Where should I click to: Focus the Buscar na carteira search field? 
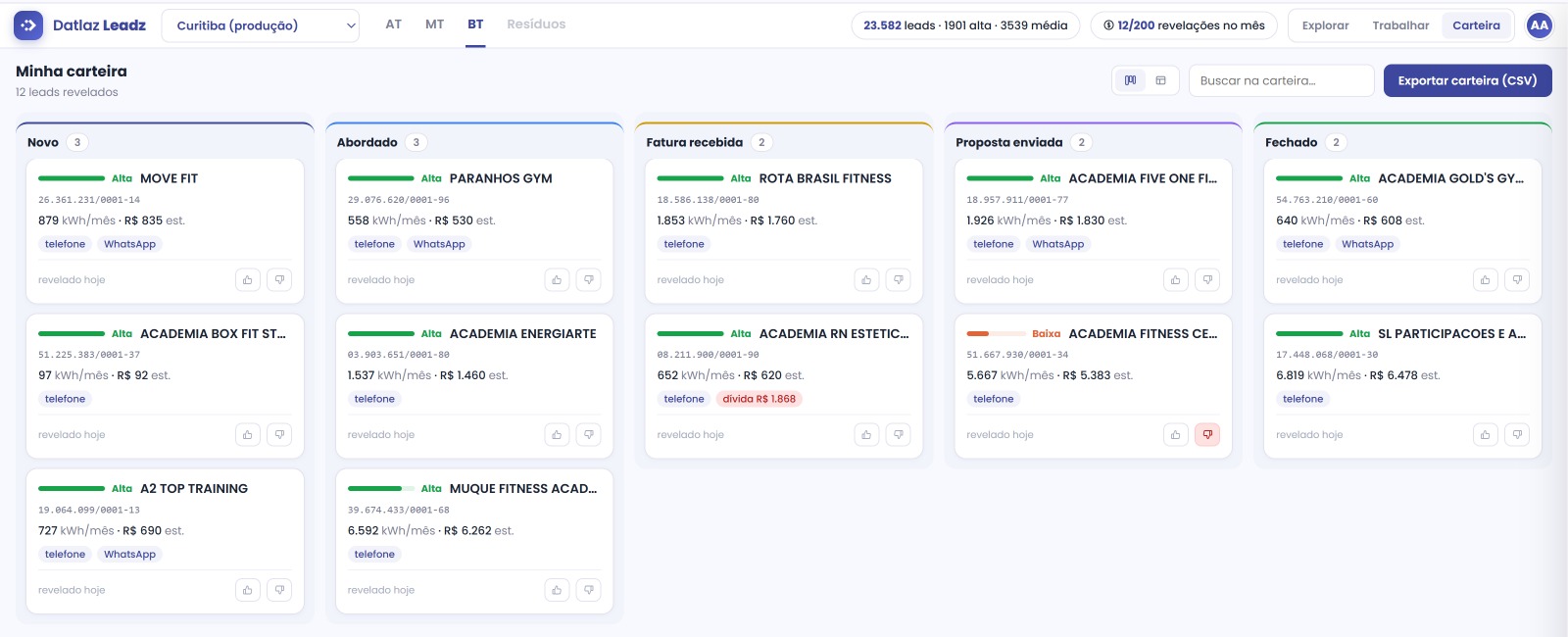click(x=1281, y=80)
